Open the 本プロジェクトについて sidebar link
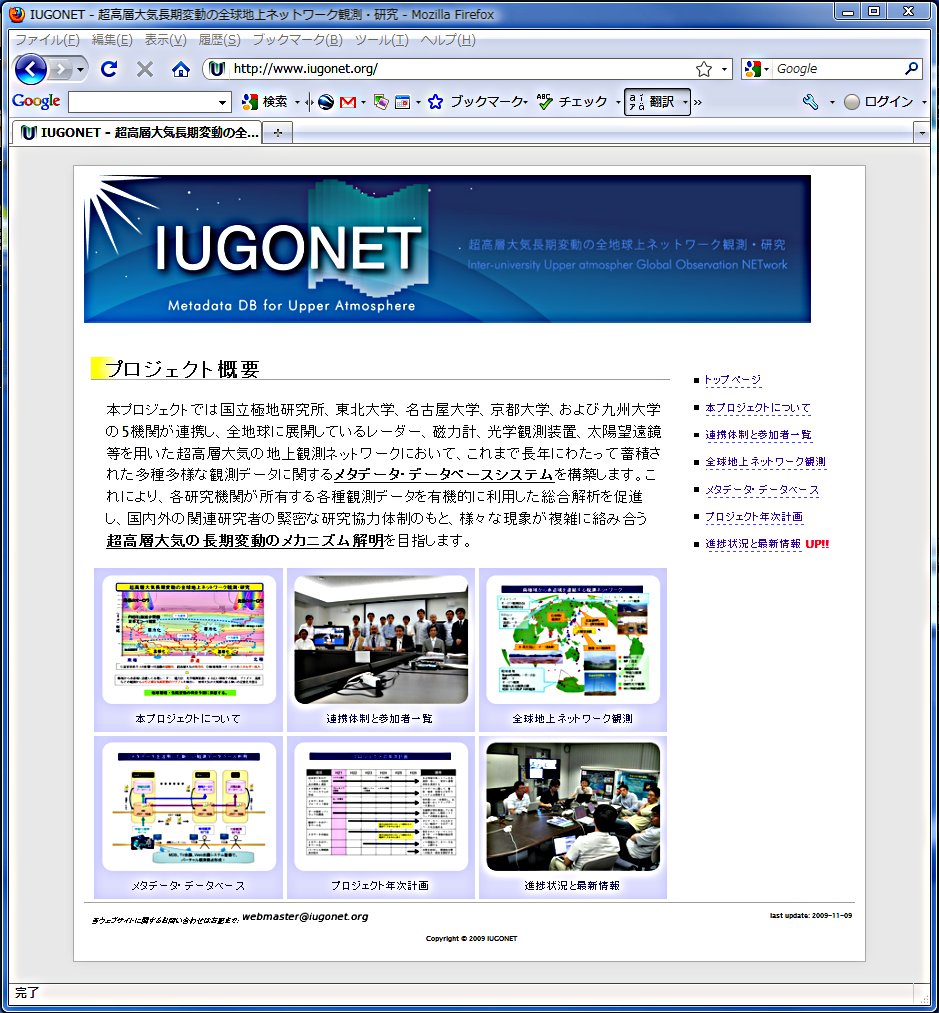This screenshot has height=1013, width=939. pos(757,408)
